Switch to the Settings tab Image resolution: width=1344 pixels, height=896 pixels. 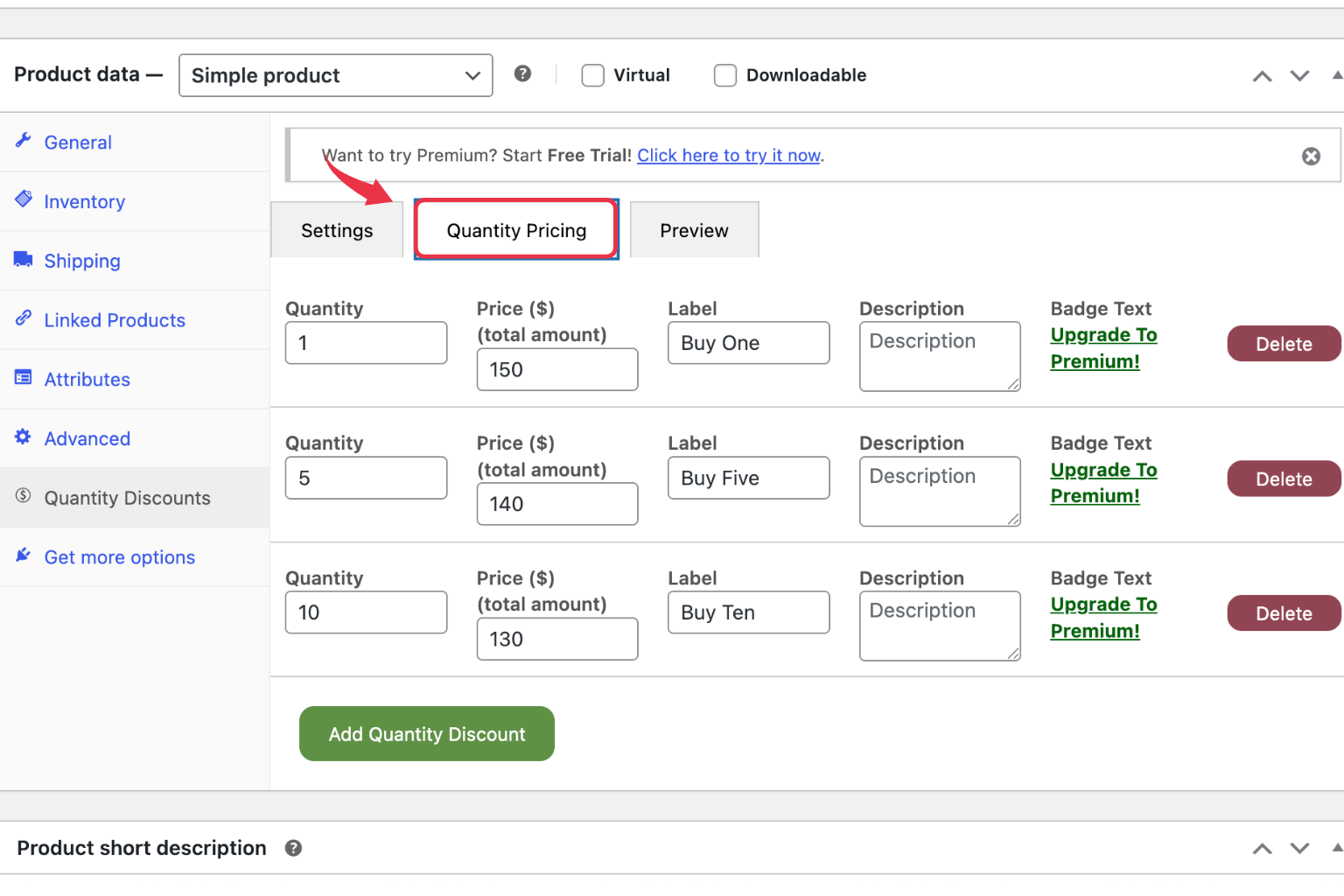click(x=337, y=231)
